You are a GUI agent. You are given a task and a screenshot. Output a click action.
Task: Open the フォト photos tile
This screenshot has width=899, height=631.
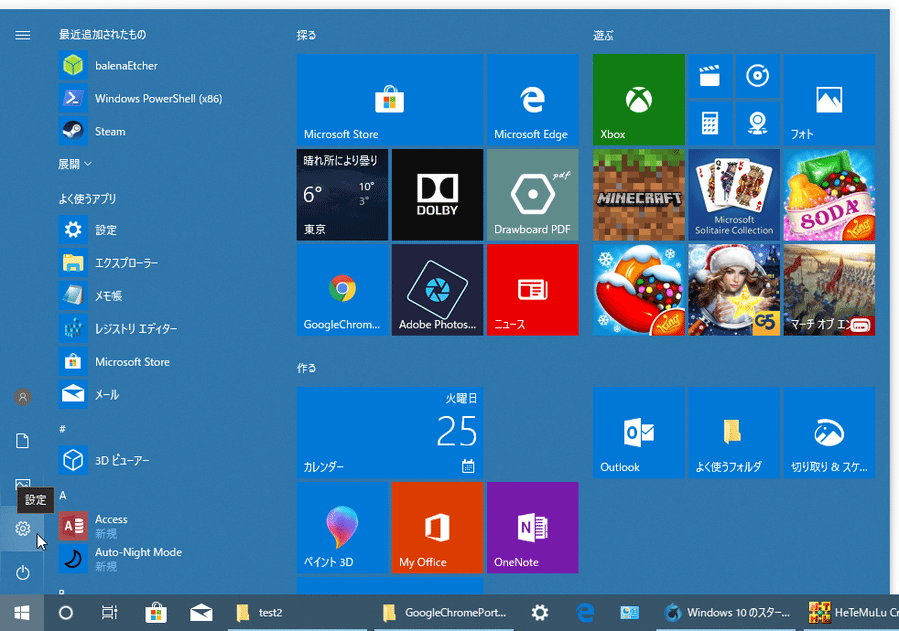829,100
